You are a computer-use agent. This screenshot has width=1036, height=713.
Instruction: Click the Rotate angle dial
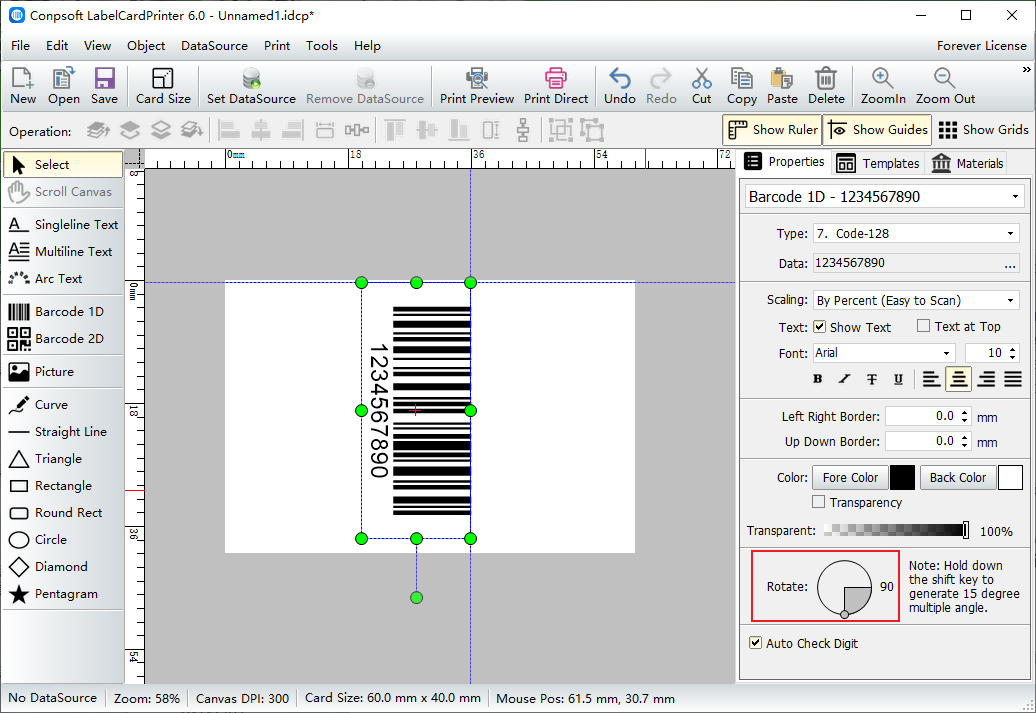click(x=844, y=587)
